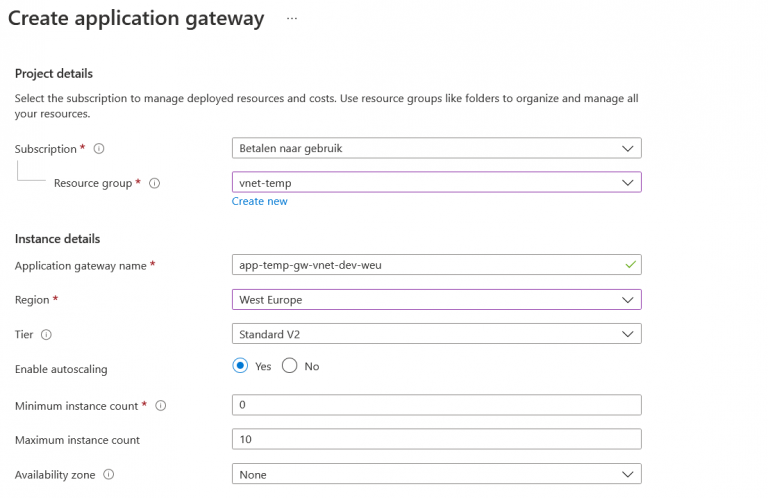
Task: Select No for Enable autoscaling
Action: (290, 366)
